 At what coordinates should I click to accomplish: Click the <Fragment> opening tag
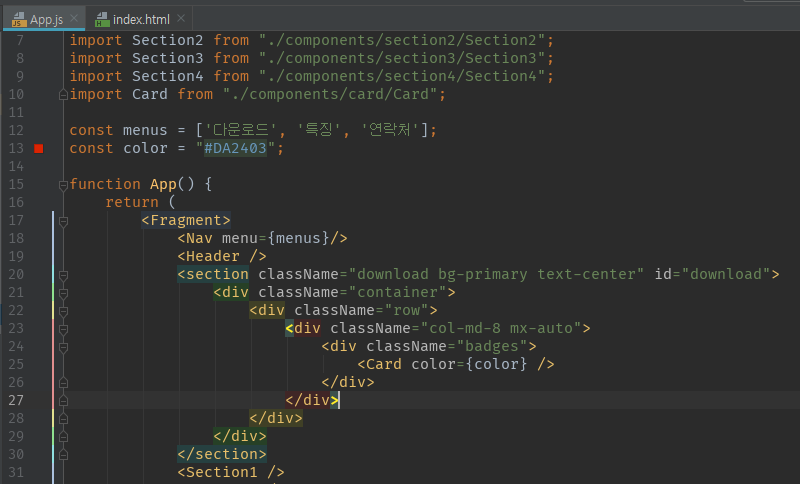pyautogui.click(x=186, y=220)
